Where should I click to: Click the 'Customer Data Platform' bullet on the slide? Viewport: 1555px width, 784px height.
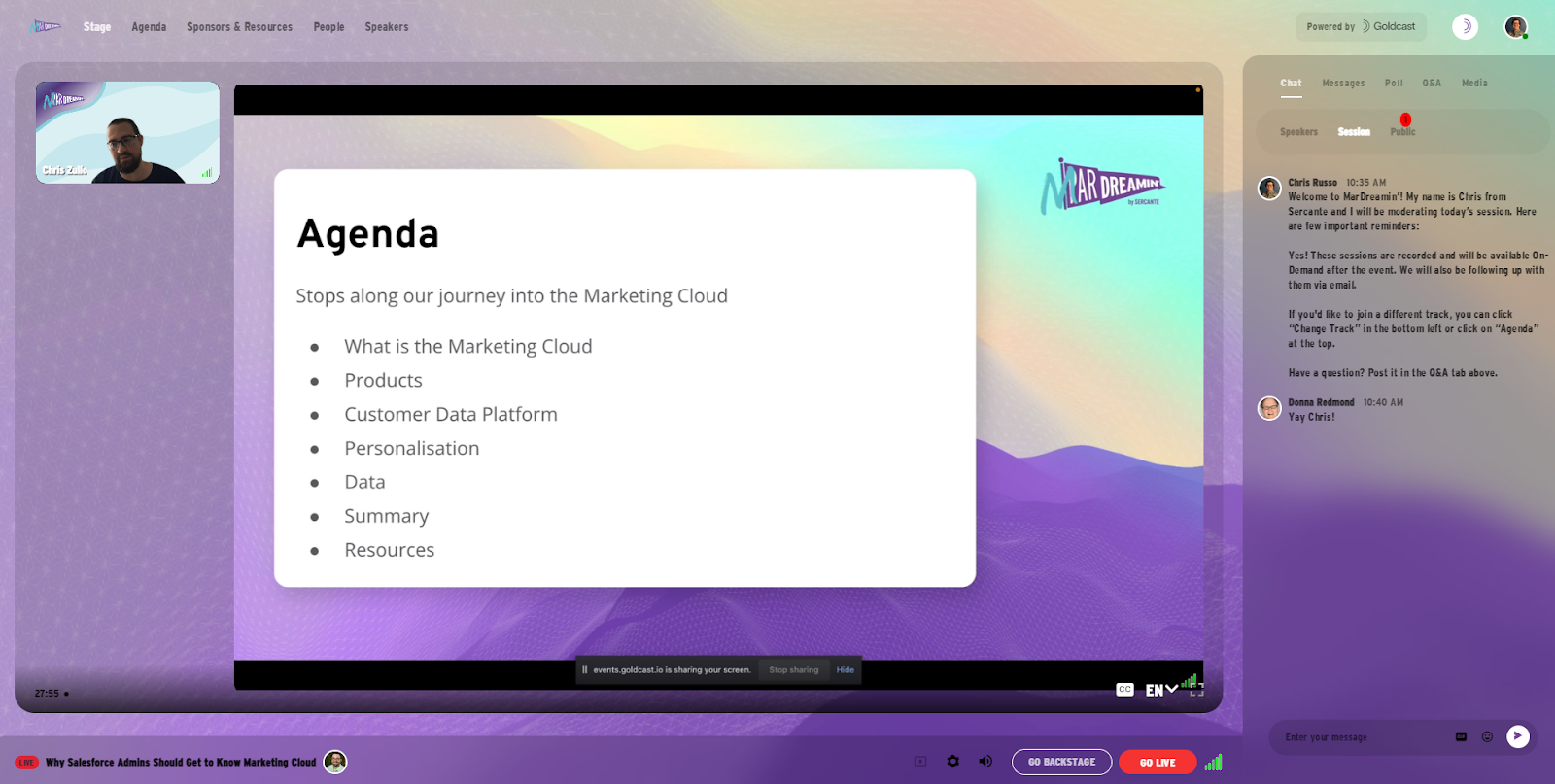pyautogui.click(x=451, y=415)
